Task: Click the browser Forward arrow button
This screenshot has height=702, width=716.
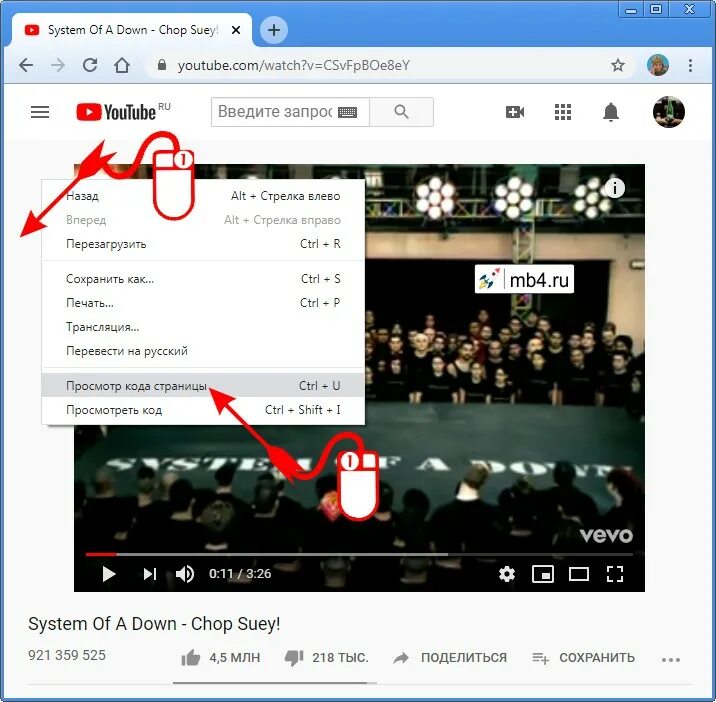Action: 58,66
